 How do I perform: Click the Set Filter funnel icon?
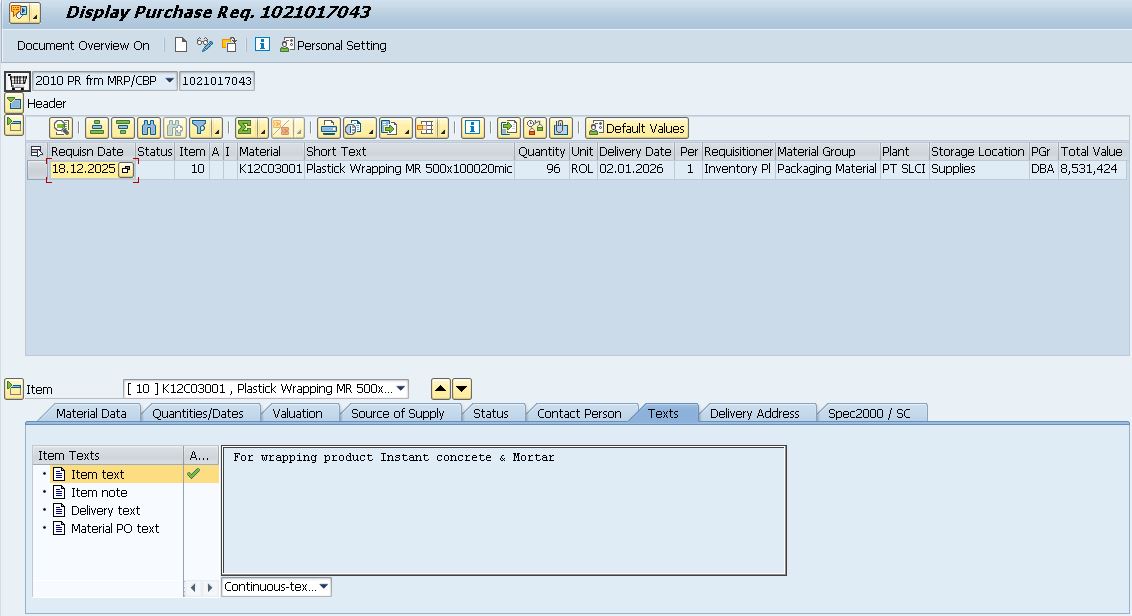click(200, 128)
